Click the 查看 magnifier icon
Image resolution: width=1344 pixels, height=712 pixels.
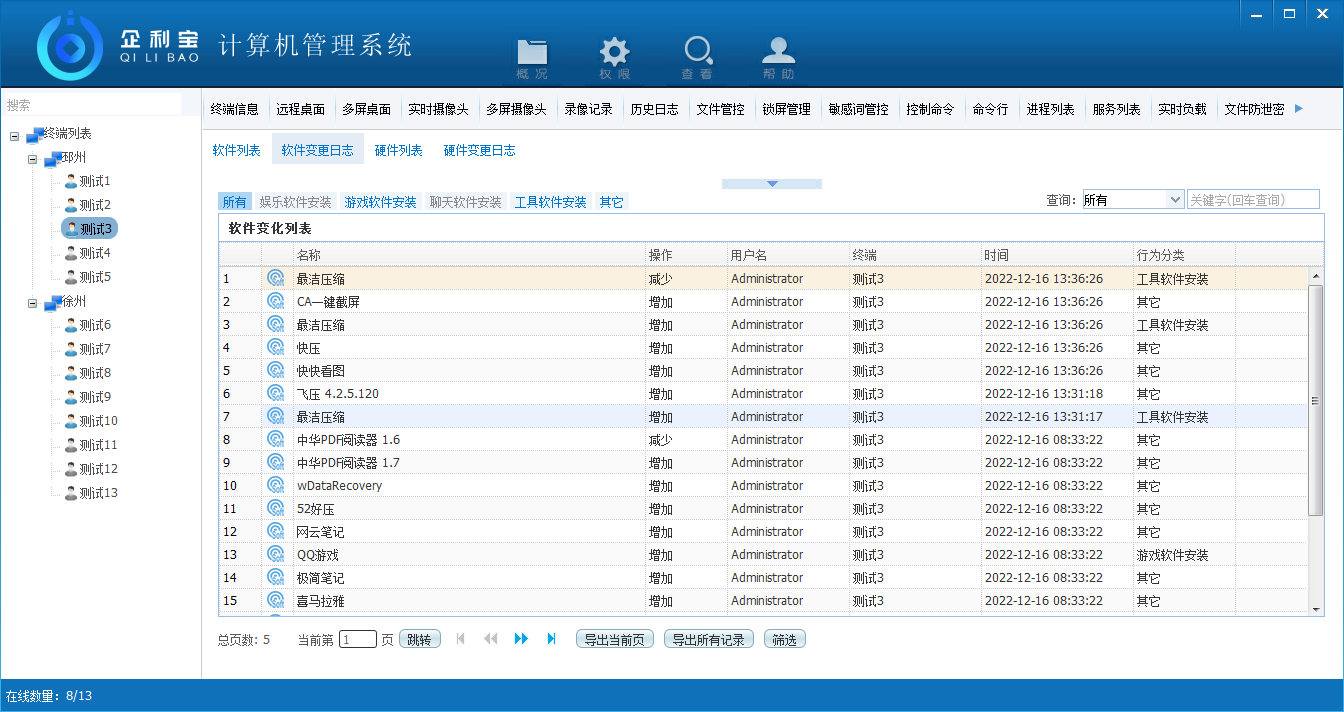(697, 57)
